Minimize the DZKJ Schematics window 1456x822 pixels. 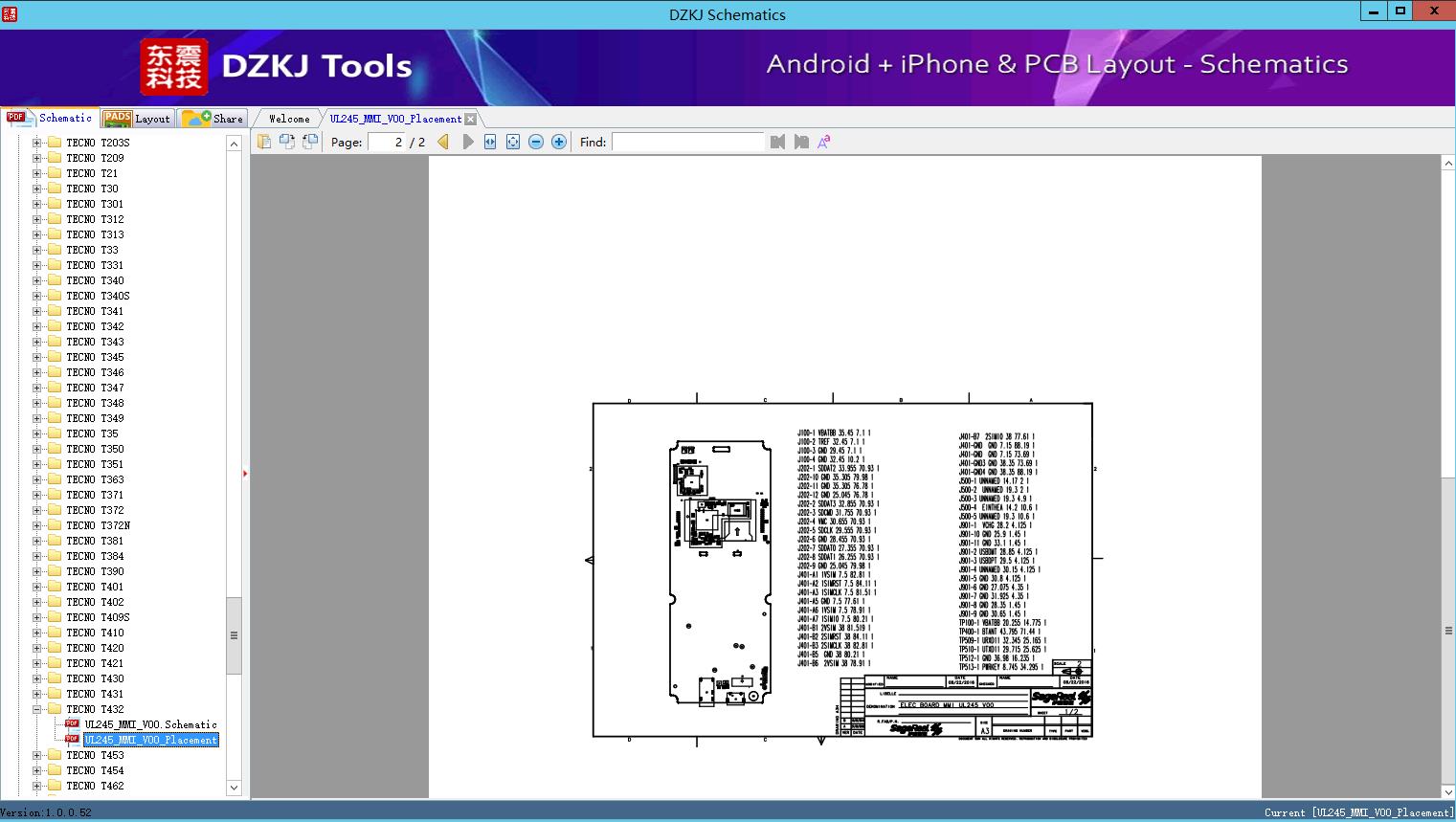coord(1374,11)
